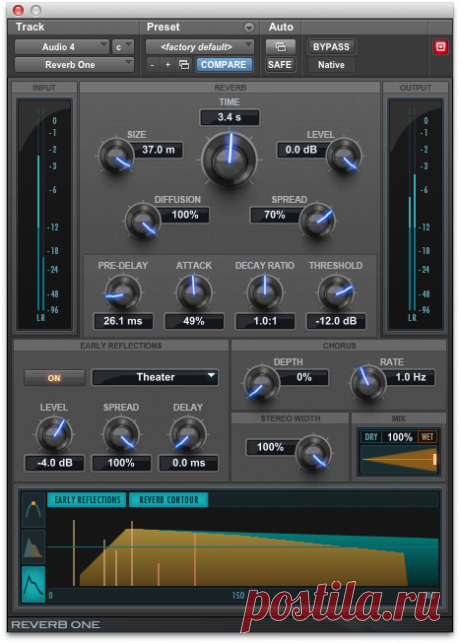Click the next preset plus button

168,65
